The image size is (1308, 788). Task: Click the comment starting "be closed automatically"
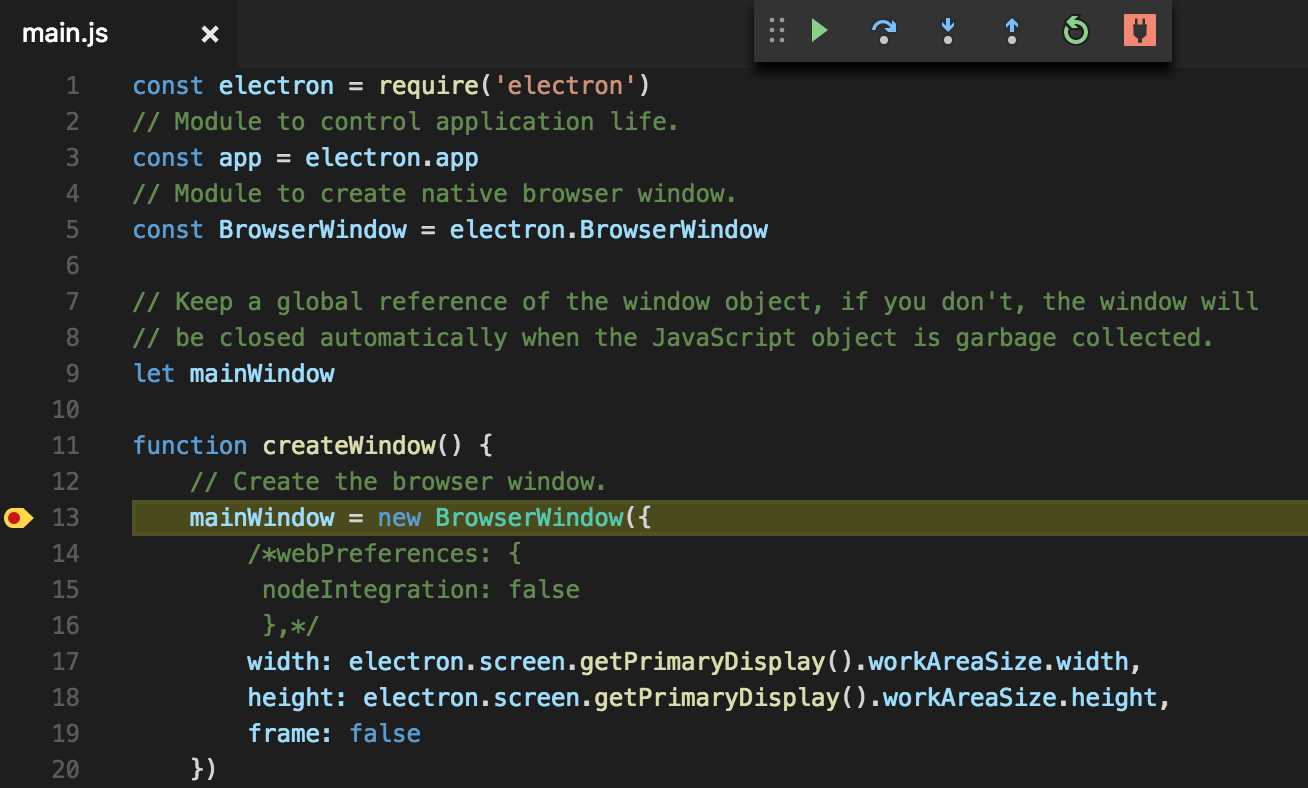point(674,338)
